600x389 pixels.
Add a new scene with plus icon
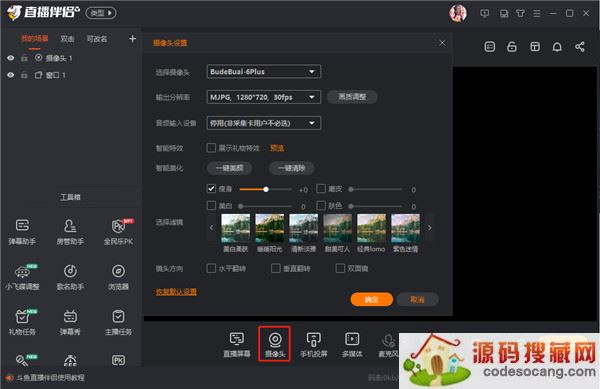pyautogui.click(x=132, y=39)
